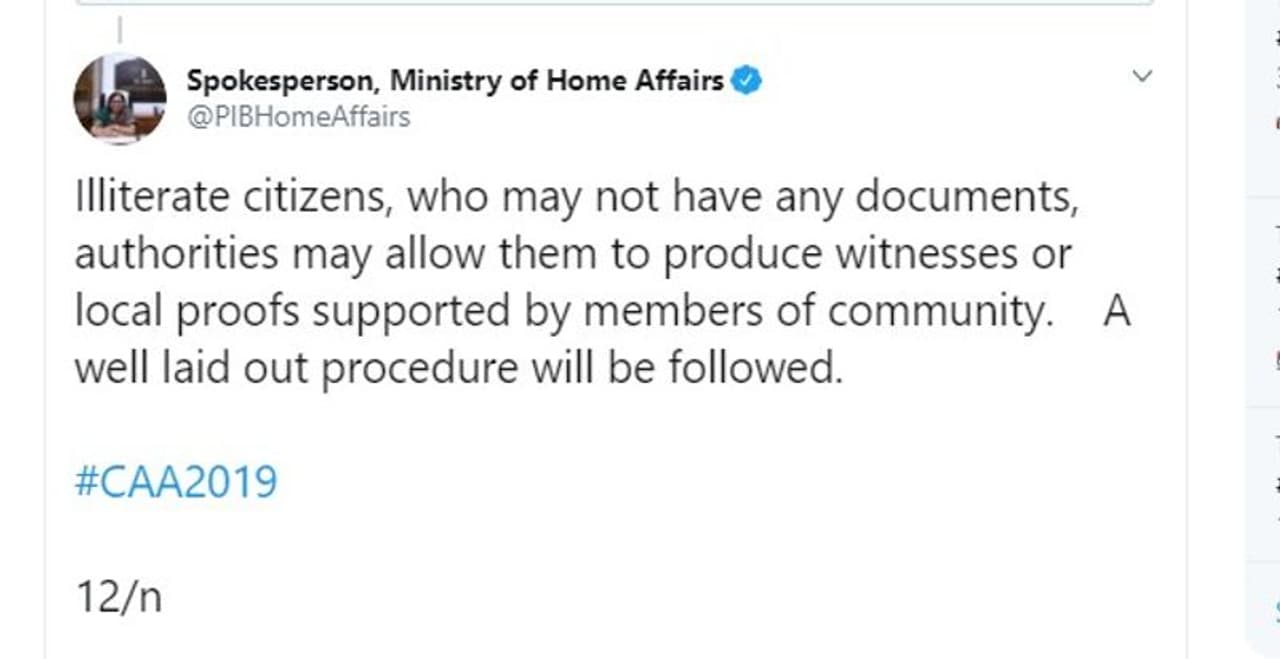Open the @PIBHomeAffairs handle
This screenshot has height=659, width=1280.
tap(298, 117)
